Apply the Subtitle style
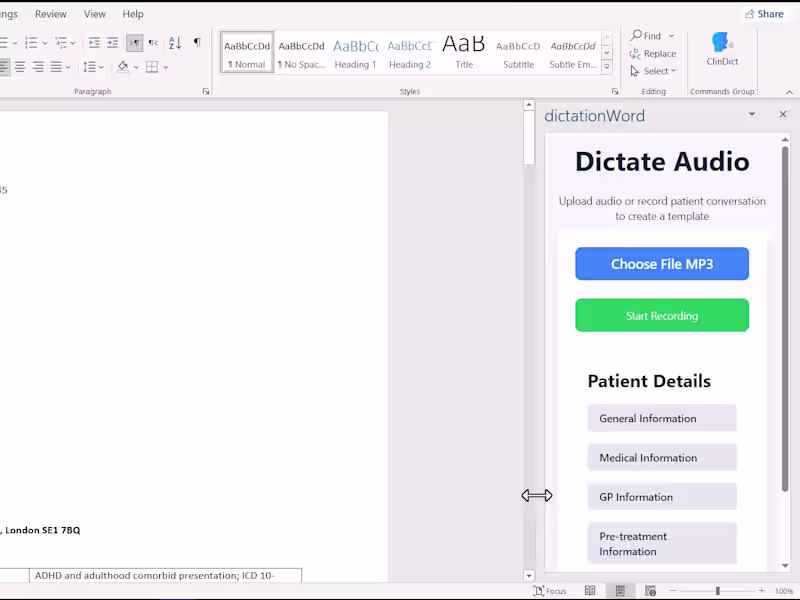This screenshot has height=600, width=800. (x=518, y=53)
